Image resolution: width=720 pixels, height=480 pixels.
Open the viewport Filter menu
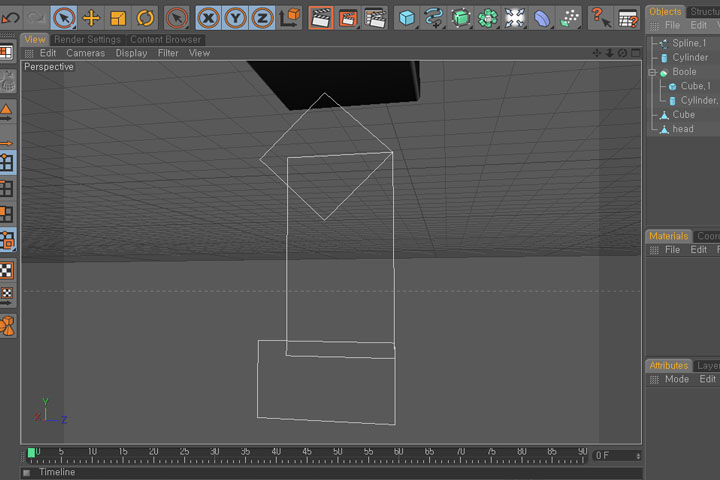(168, 53)
